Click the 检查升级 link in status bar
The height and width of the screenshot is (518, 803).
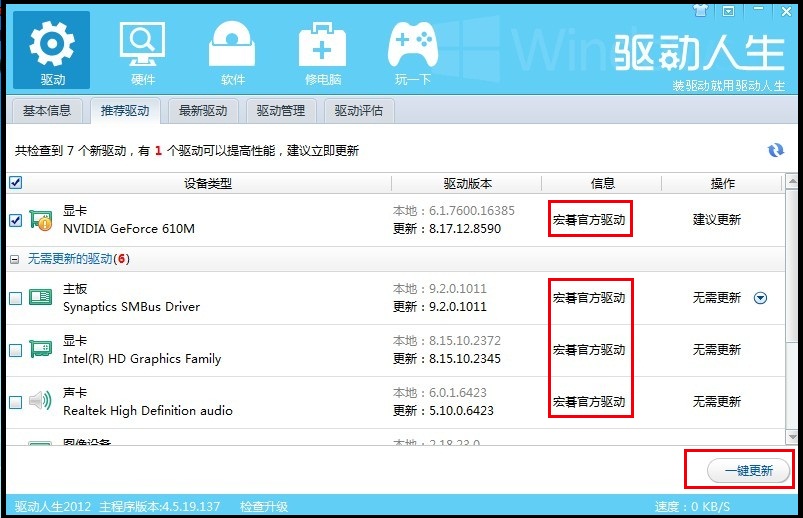264,507
